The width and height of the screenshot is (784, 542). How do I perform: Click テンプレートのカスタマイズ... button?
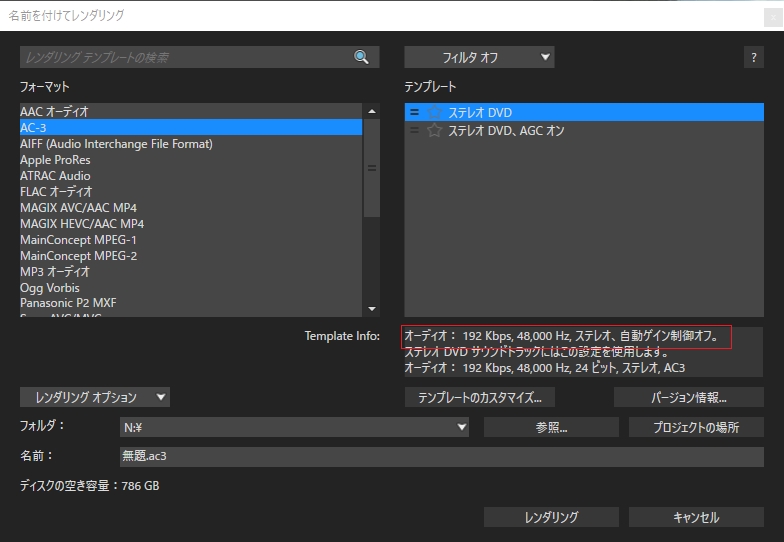(480, 397)
